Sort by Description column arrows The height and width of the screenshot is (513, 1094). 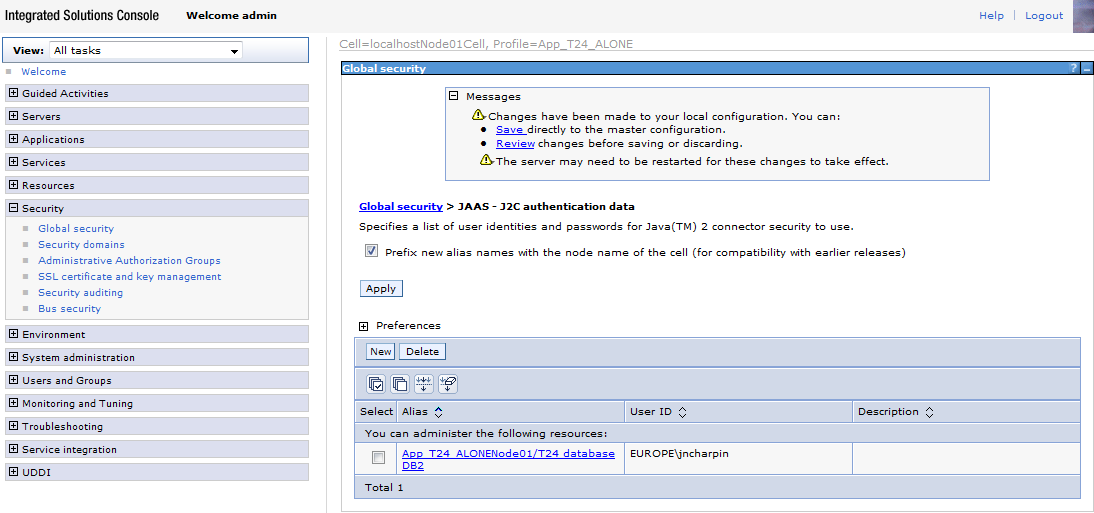[x=929, y=412]
